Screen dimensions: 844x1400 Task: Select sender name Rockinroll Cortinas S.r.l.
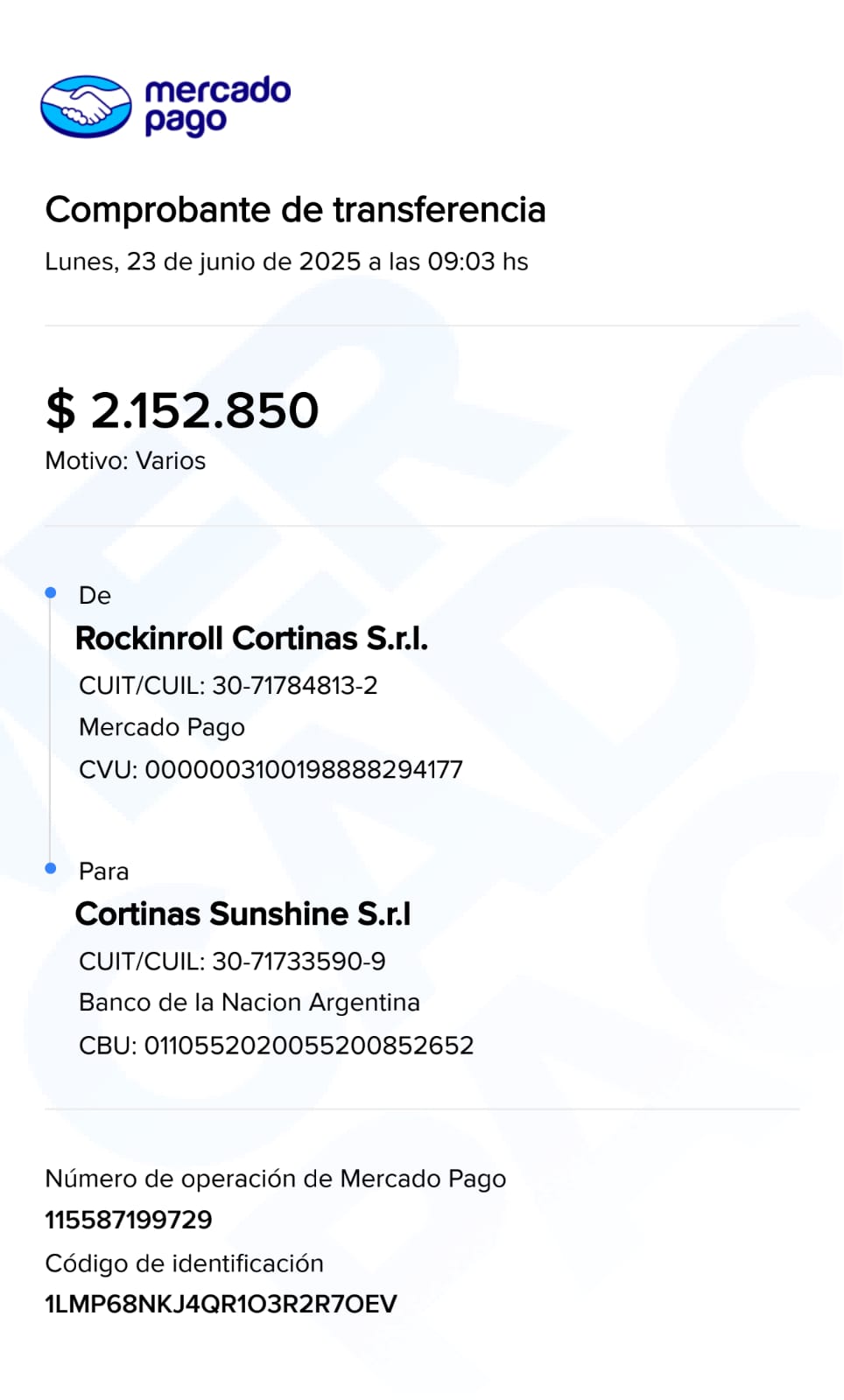(251, 639)
